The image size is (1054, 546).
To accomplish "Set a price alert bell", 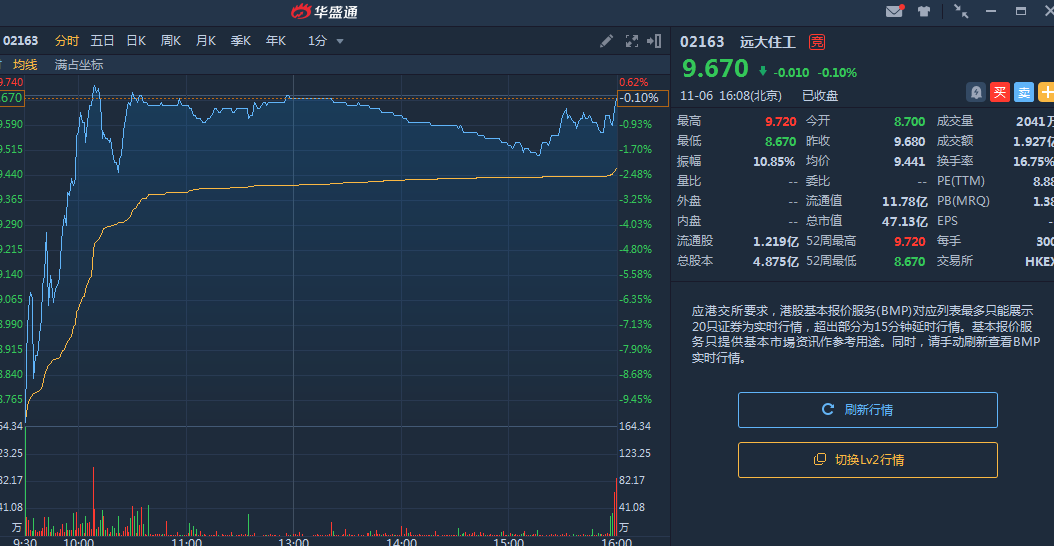I will [976, 92].
